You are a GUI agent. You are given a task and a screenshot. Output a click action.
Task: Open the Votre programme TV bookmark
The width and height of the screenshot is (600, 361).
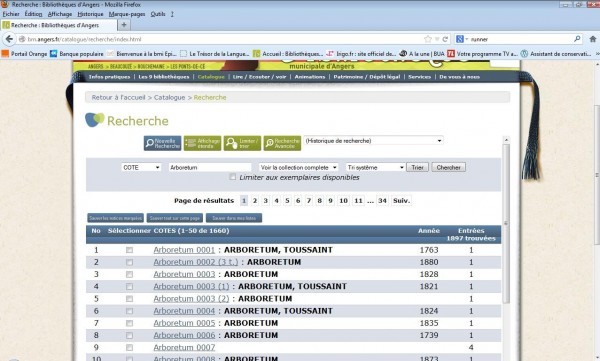(x=483, y=54)
